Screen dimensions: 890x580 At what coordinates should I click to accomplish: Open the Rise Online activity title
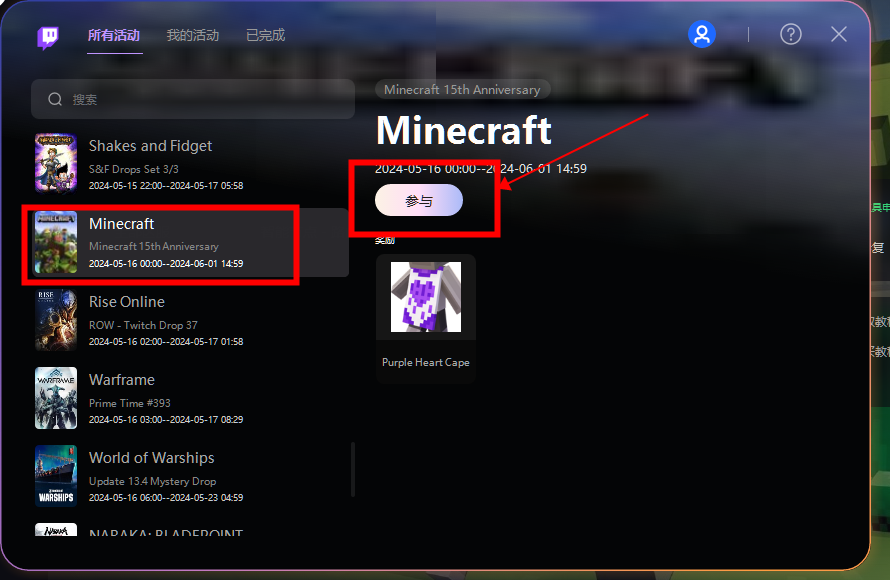point(127,302)
